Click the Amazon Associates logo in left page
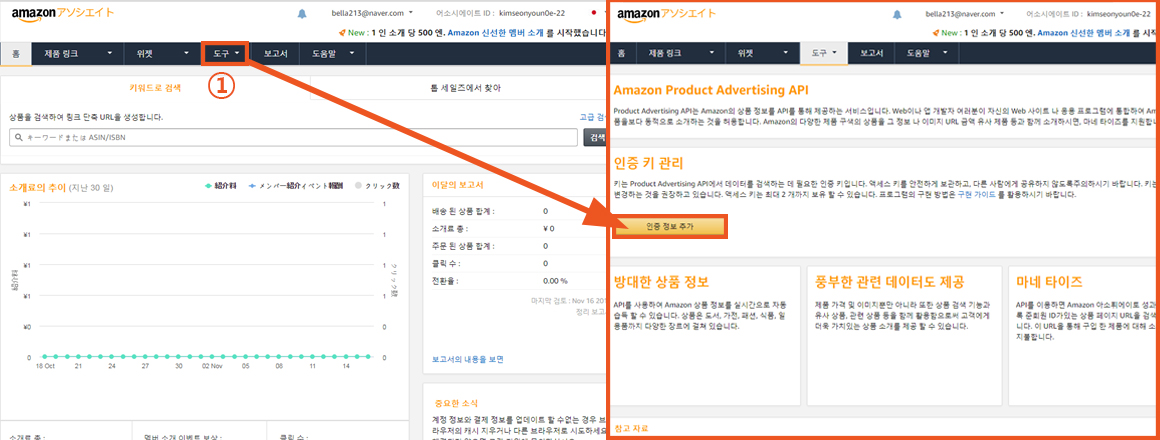The image size is (1160, 440). click(x=62, y=14)
